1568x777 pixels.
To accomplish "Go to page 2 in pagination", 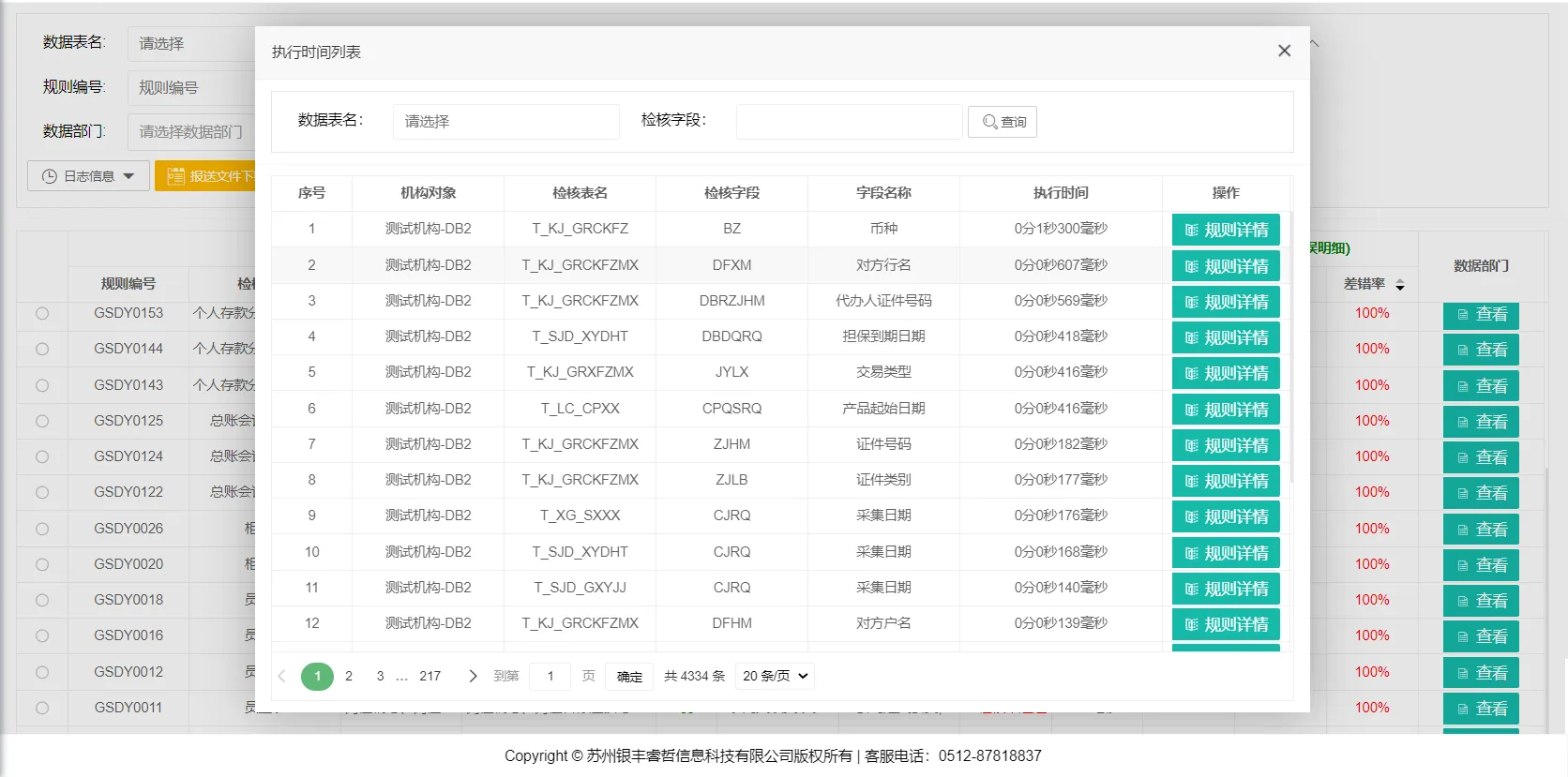I will [349, 676].
